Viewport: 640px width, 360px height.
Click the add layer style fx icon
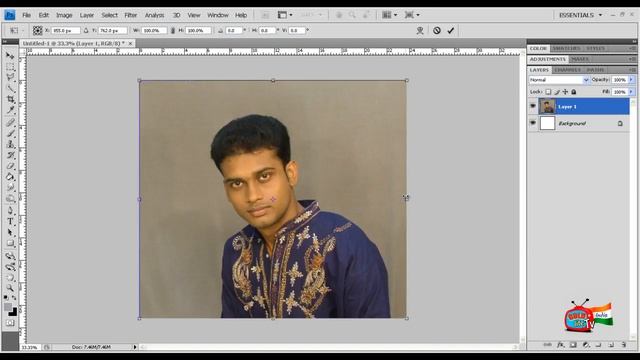(560, 345)
